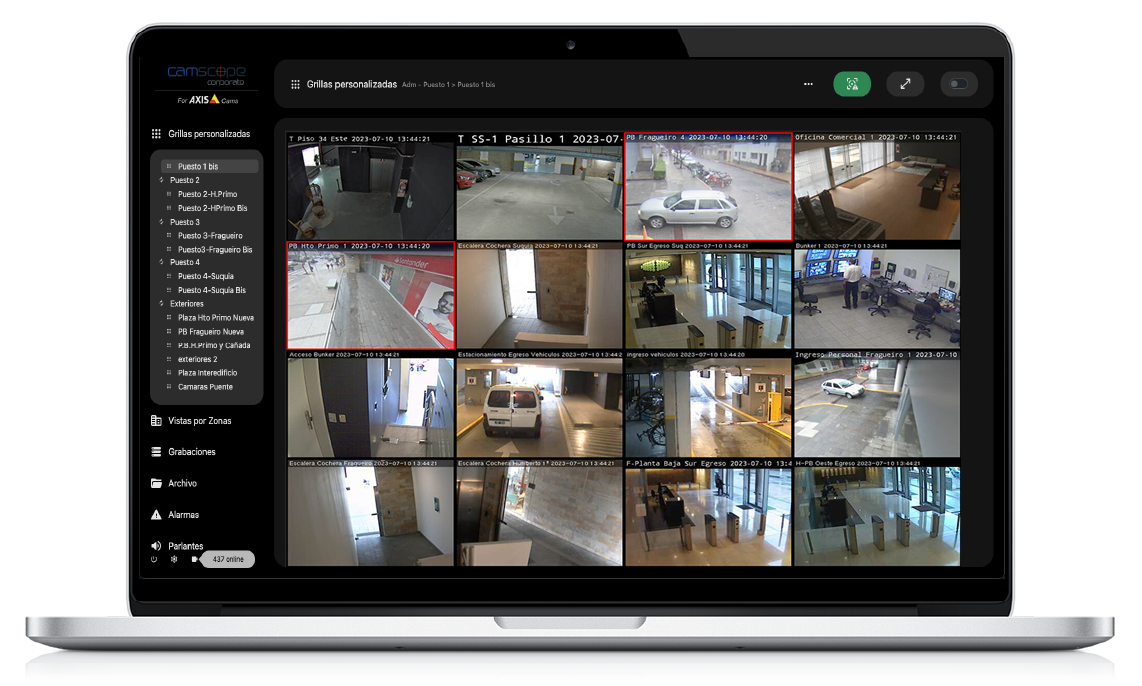
Task: Open the three-dots more options menu
Action: (x=808, y=84)
